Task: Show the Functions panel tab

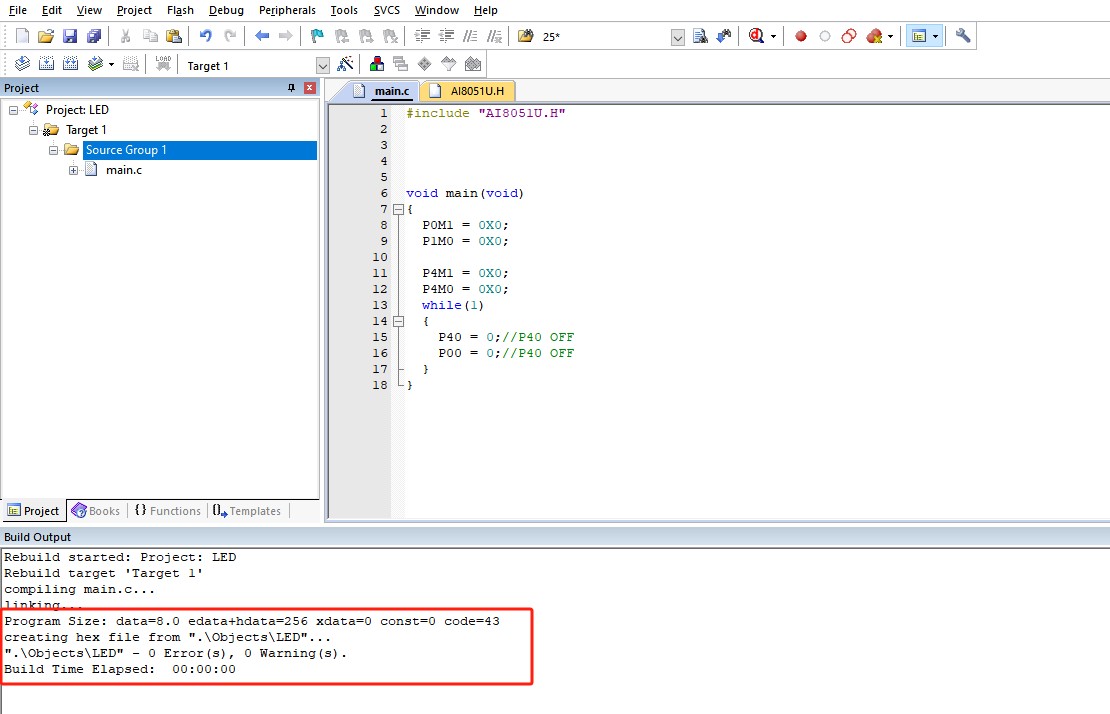Action: 168,511
